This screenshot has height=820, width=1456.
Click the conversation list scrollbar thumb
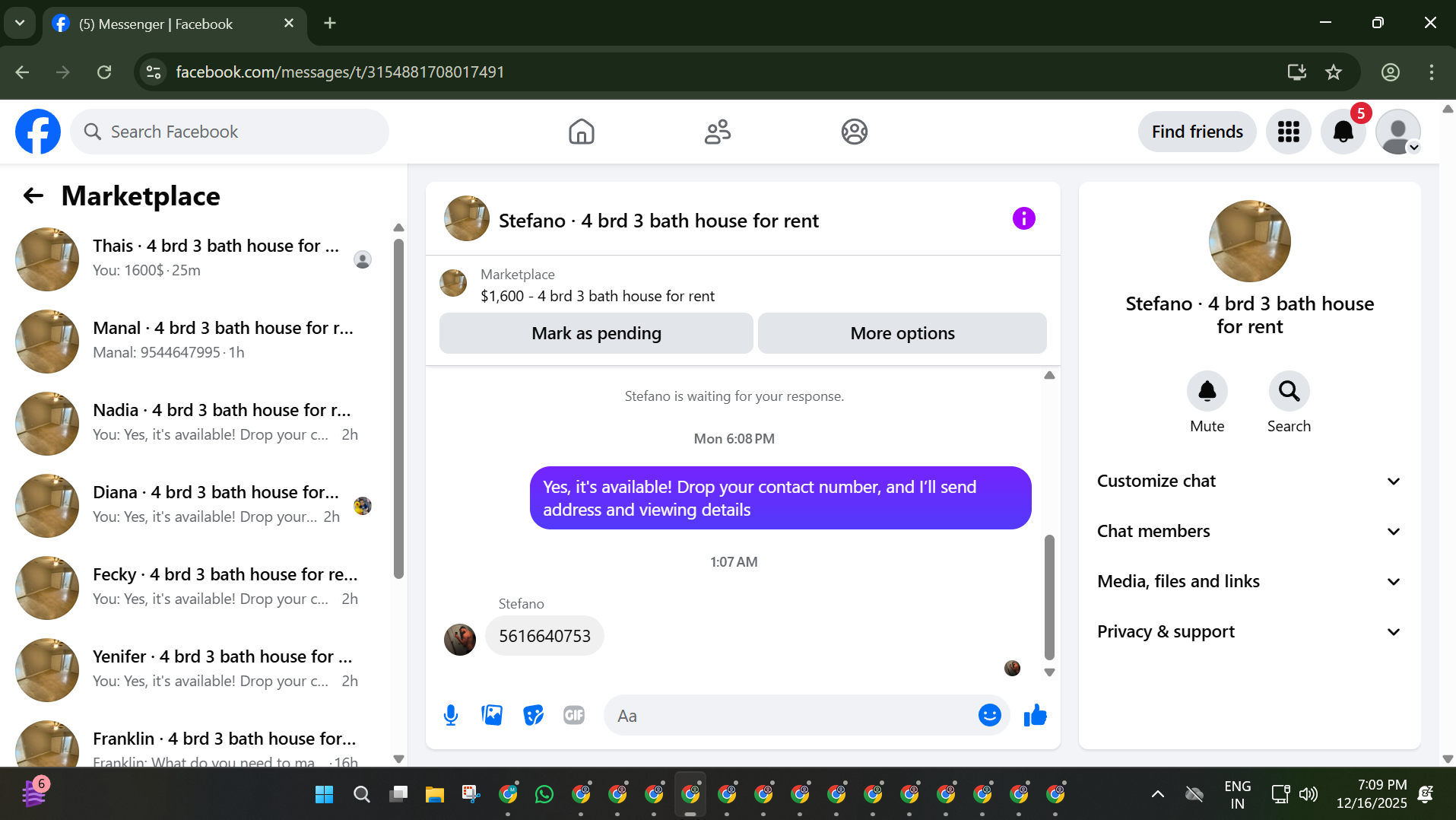(398, 409)
